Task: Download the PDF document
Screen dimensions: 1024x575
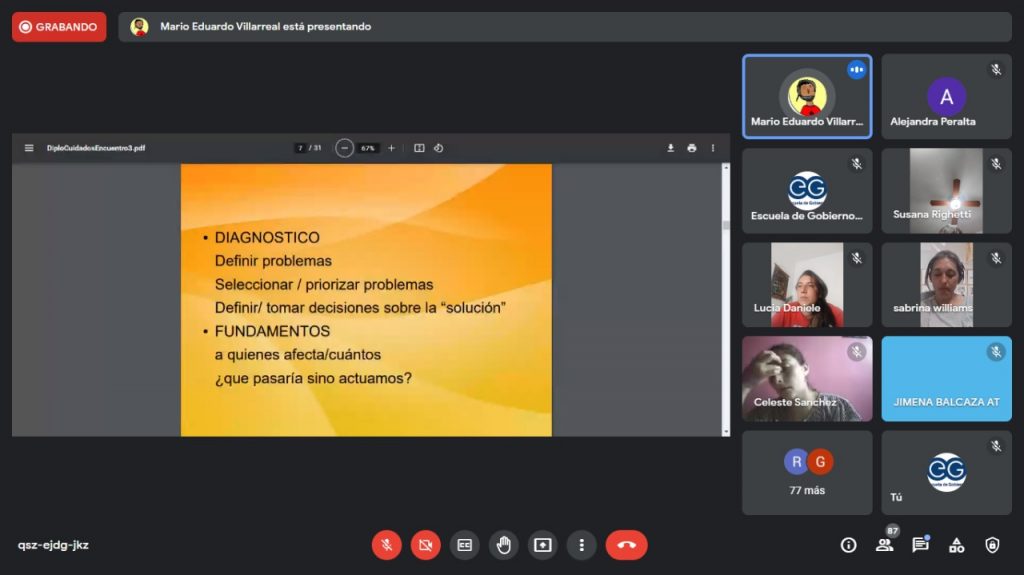Action: point(671,148)
